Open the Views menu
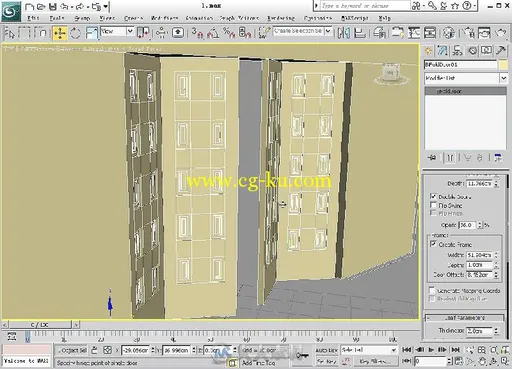Image resolution: width=512 pixels, height=369 pixels. pyautogui.click(x=107, y=18)
